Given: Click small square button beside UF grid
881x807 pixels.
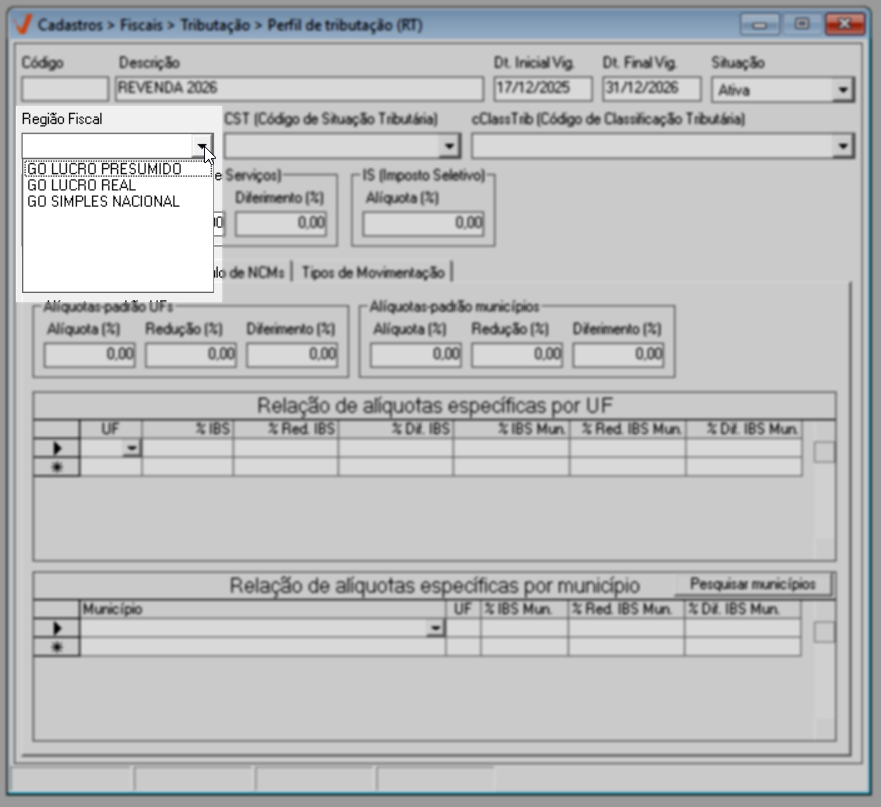Looking at the screenshot, I should coord(824,452).
